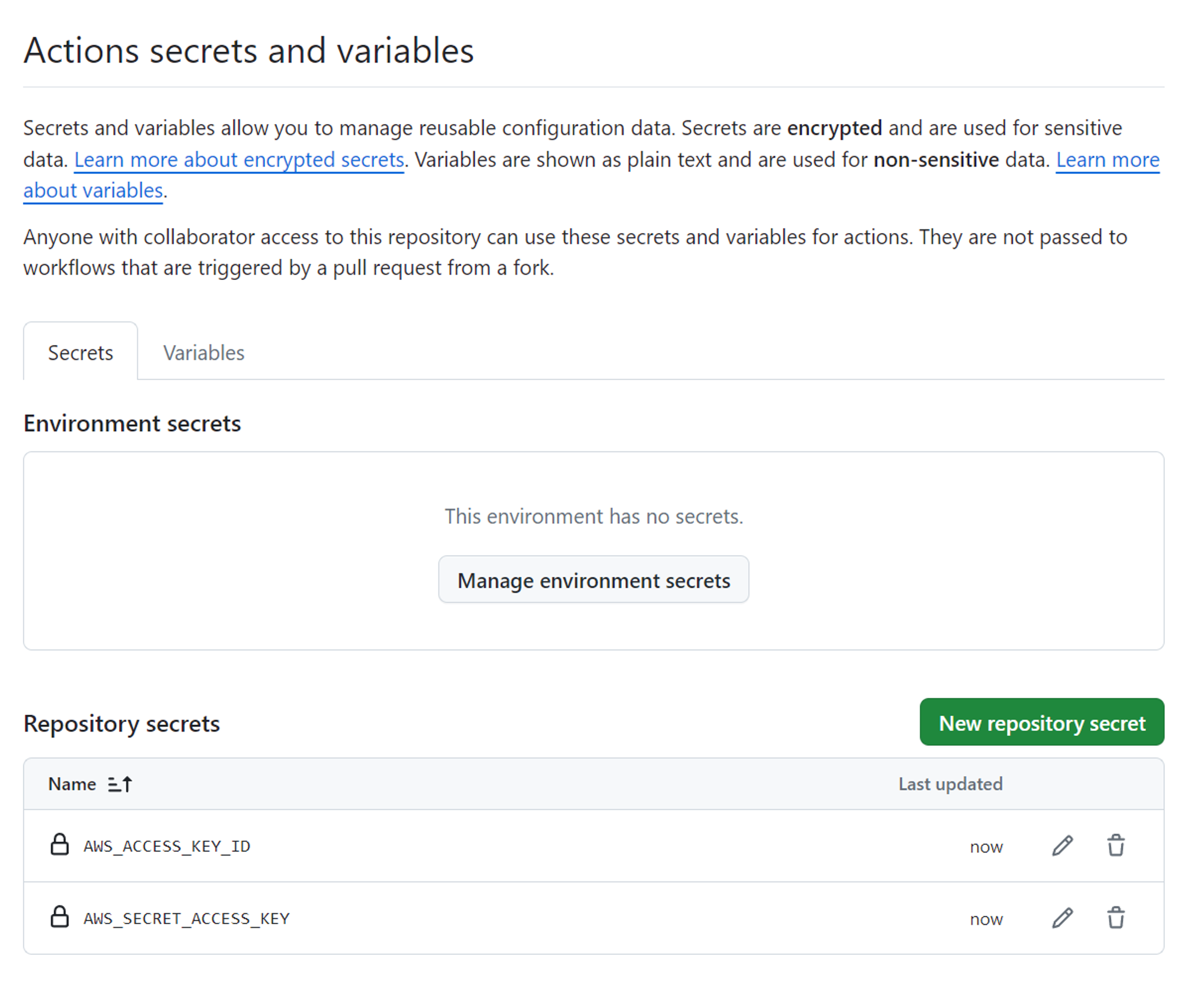The image size is (1204, 985).
Task: Edit the AWS_SECRET_ACCESS_KEY pencil icon
Action: 1062,918
